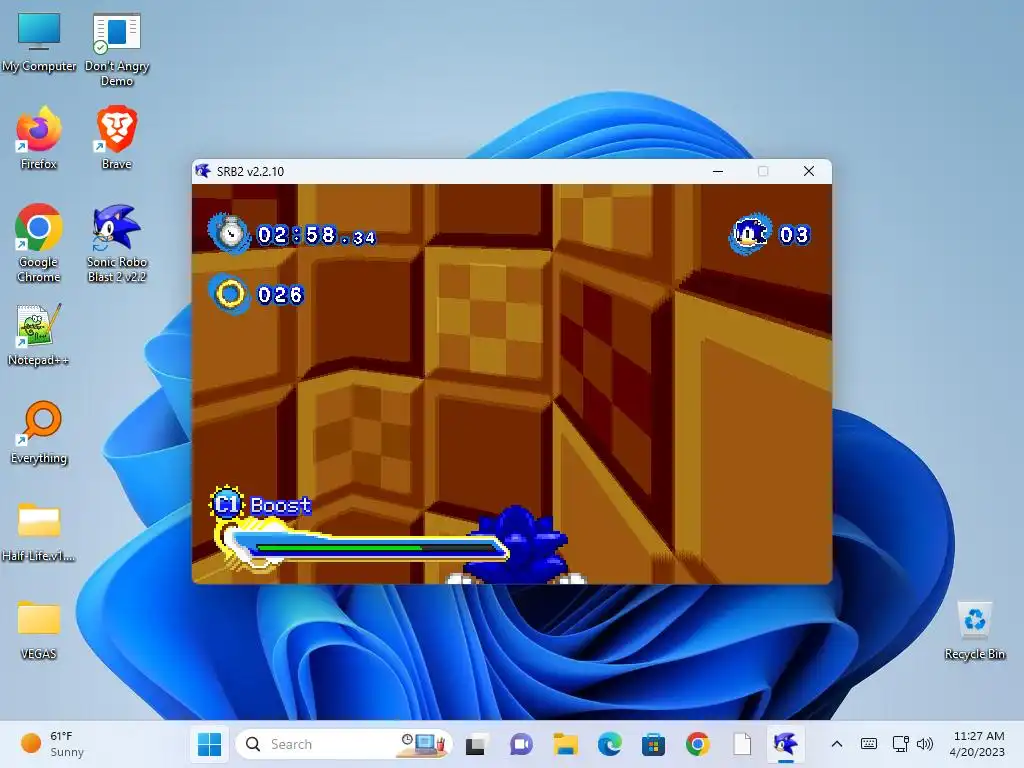Viewport: 1024px width, 768px height.
Task: Launch Microsoft Edge from taskbar
Action: pyautogui.click(x=609, y=744)
